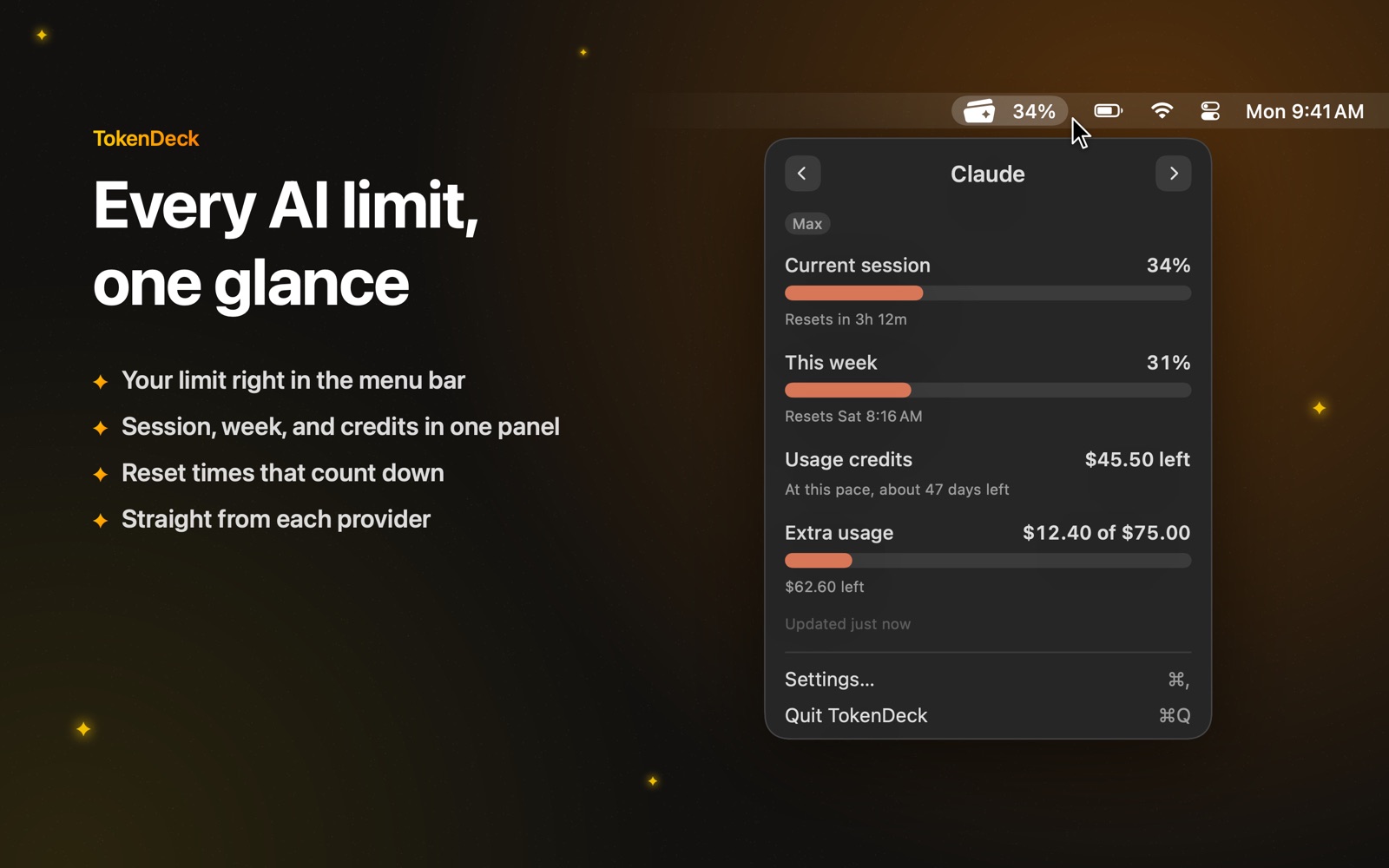Image resolution: width=1389 pixels, height=868 pixels.
Task: Click "At this pace, about 47 days left"
Action: [x=897, y=490]
